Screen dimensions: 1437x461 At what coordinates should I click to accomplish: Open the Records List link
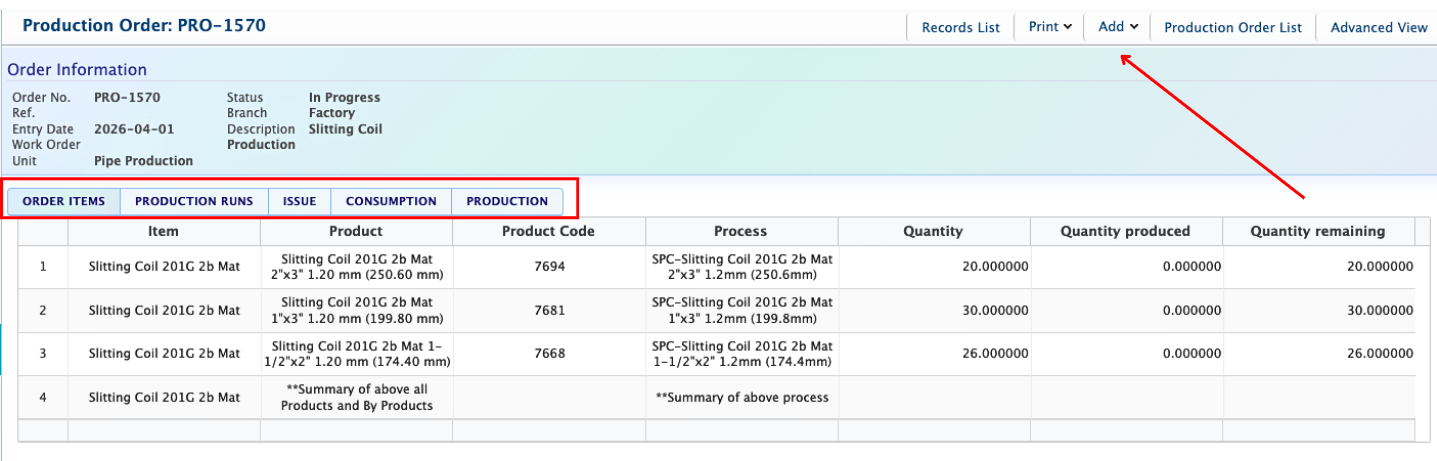(960, 27)
